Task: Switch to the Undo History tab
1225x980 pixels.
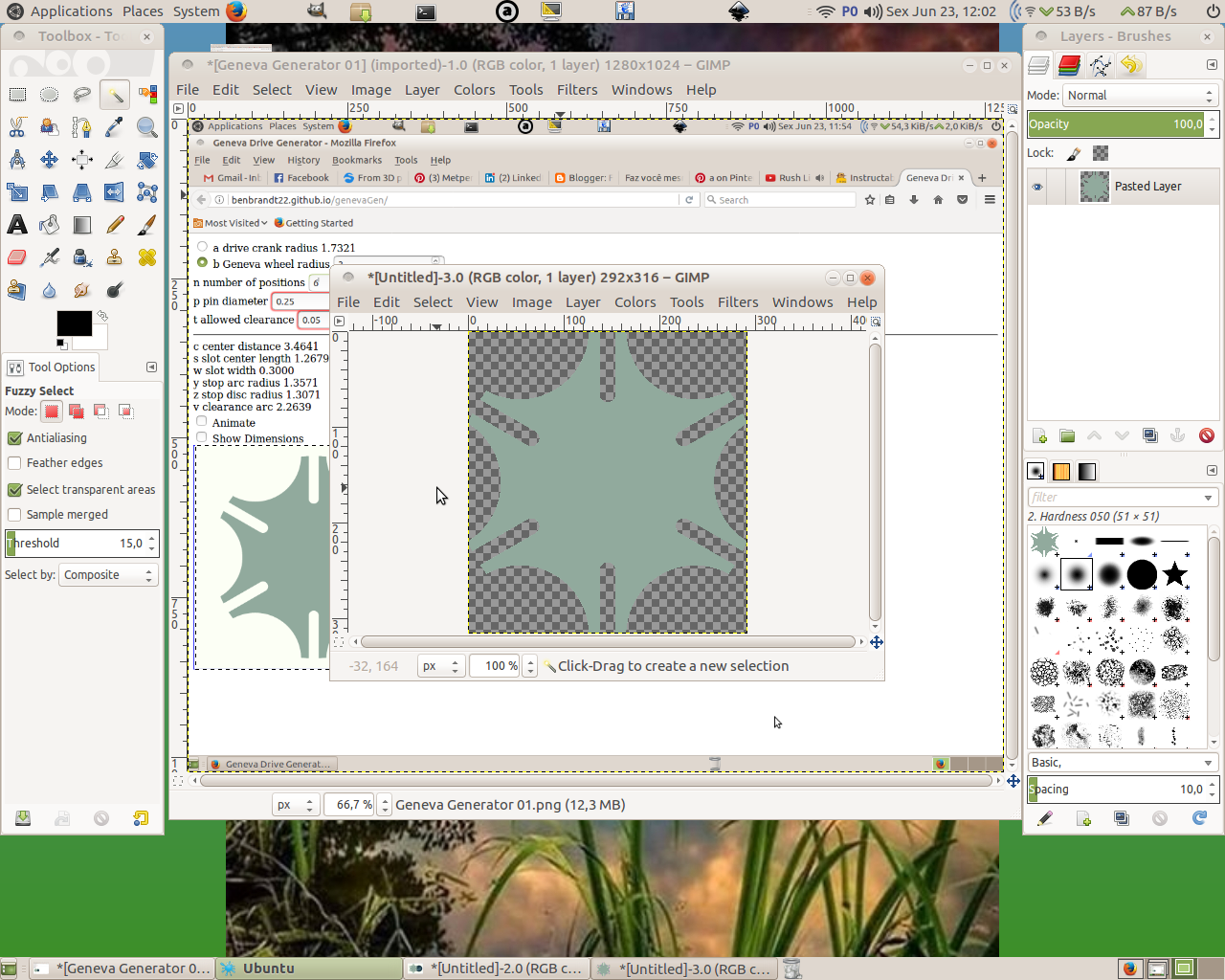Action: 1131,65
